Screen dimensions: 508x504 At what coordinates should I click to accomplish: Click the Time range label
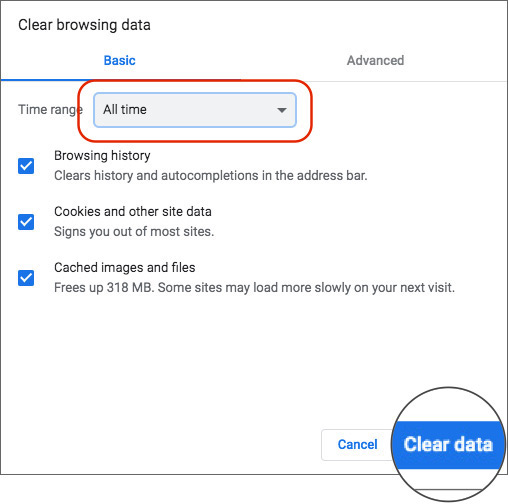pos(50,110)
